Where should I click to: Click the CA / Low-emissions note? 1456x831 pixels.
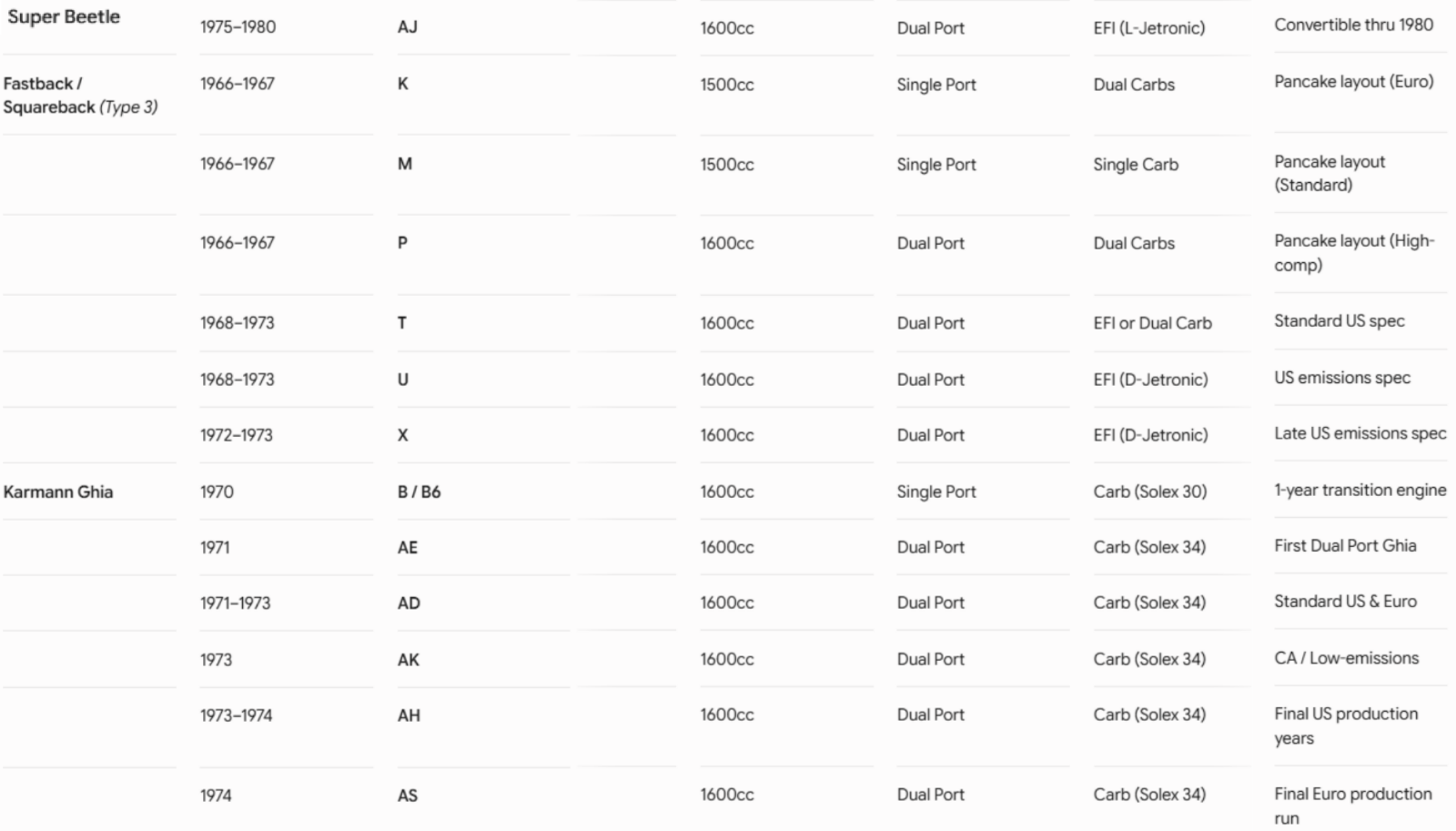pyautogui.click(x=1347, y=657)
